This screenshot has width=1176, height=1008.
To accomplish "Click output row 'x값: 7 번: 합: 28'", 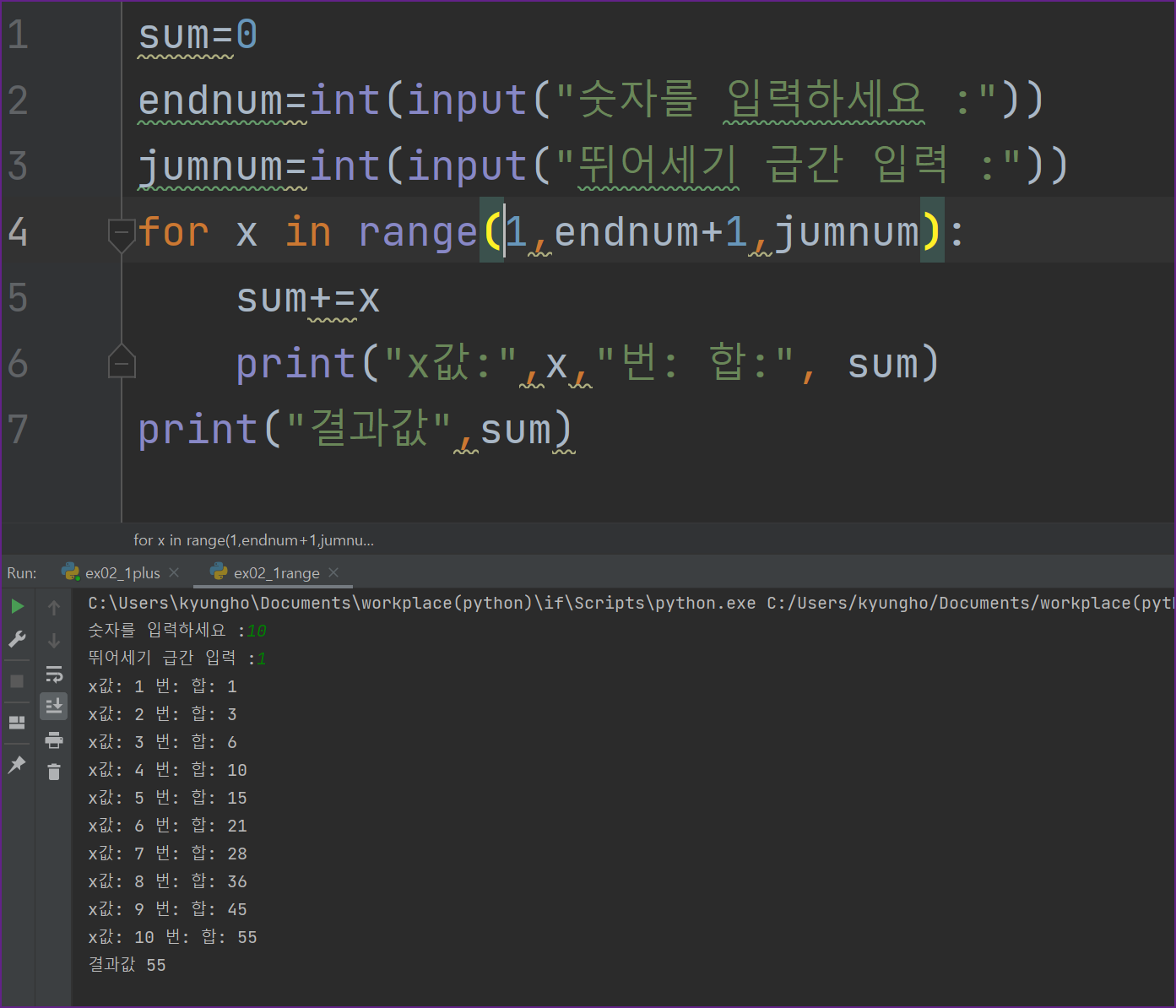I will coord(167,854).
